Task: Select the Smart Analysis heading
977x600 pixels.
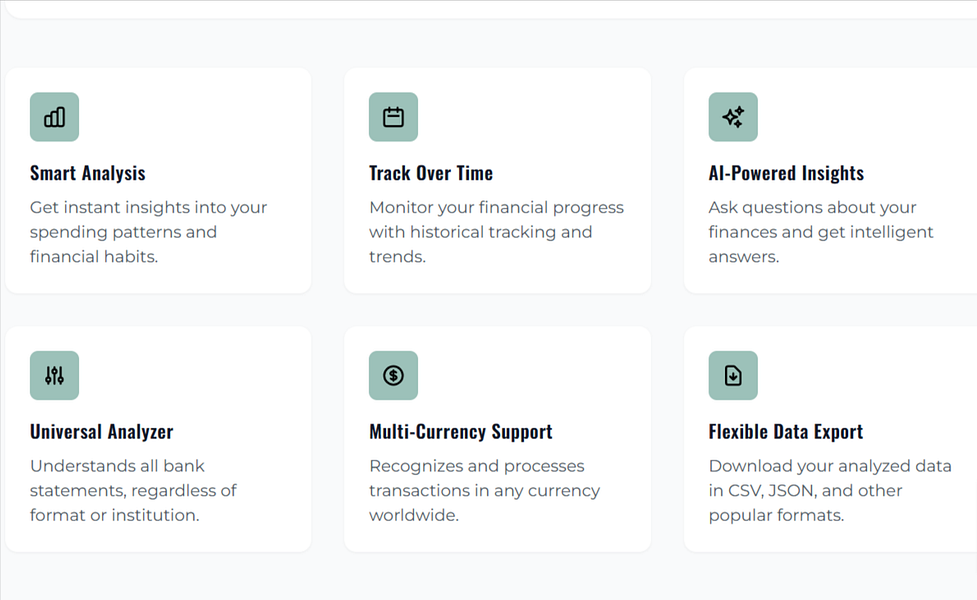Action: [x=88, y=173]
